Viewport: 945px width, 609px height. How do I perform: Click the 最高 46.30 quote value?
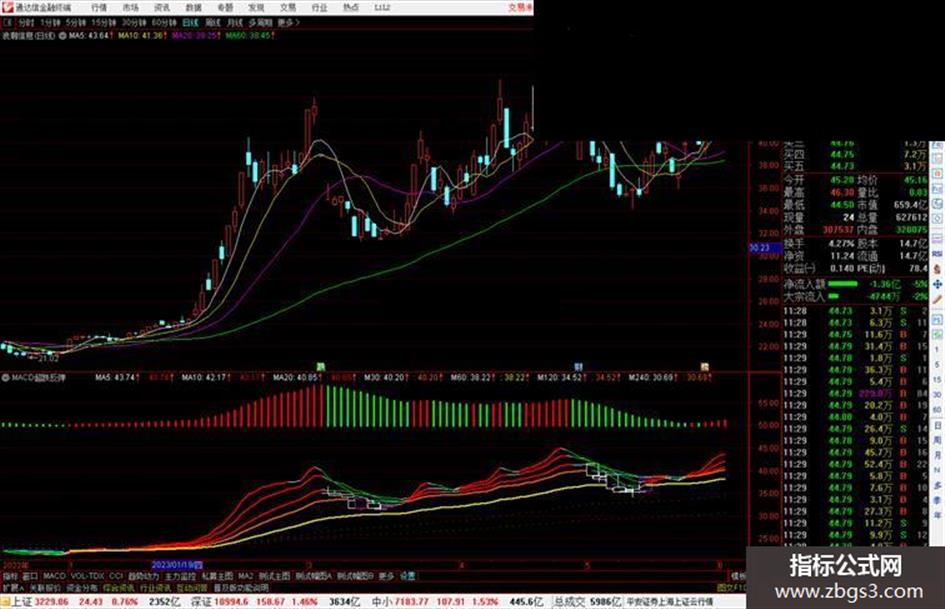(841, 192)
